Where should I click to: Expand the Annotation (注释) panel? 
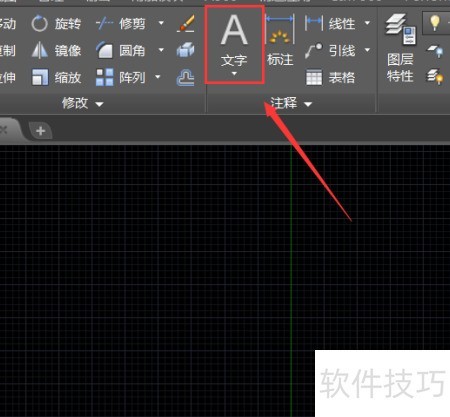point(291,103)
